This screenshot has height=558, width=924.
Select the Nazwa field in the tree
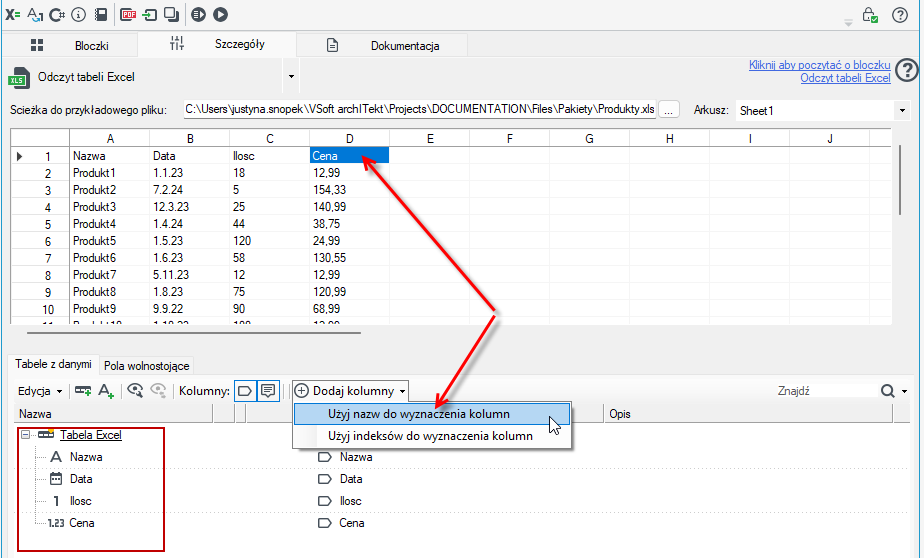86,457
